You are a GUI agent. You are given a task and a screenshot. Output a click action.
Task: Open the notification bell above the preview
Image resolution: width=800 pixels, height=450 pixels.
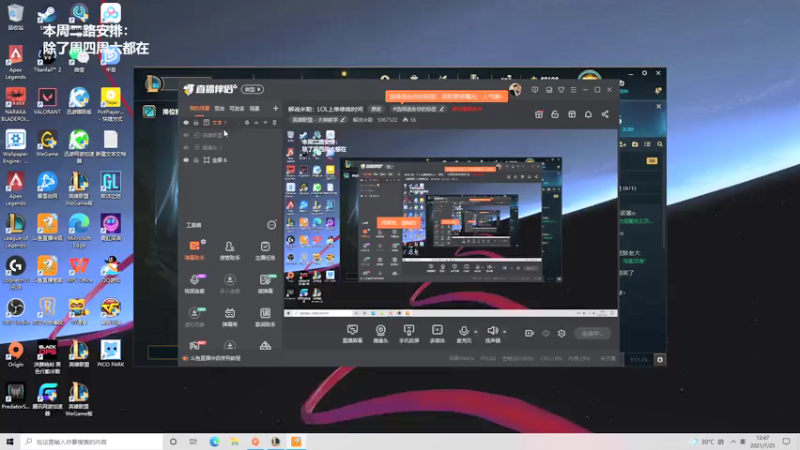588,114
